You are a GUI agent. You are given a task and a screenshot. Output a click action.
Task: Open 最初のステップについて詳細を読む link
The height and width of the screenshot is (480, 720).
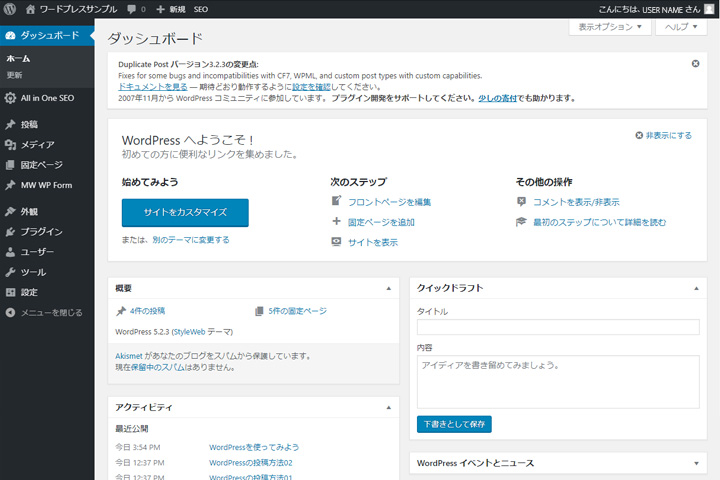(599, 222)
